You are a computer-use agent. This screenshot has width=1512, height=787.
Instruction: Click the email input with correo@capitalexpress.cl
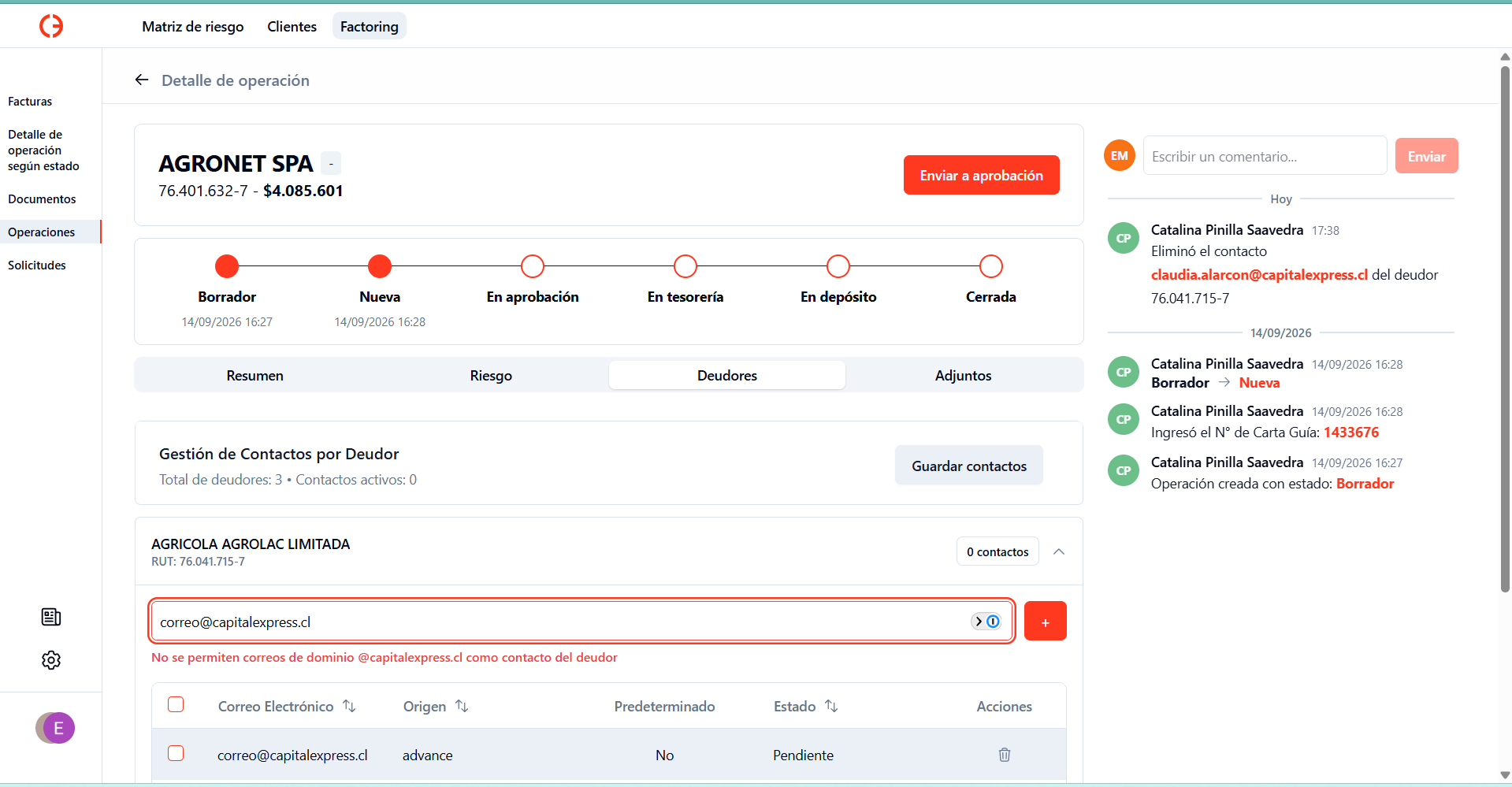pos(581,622)
